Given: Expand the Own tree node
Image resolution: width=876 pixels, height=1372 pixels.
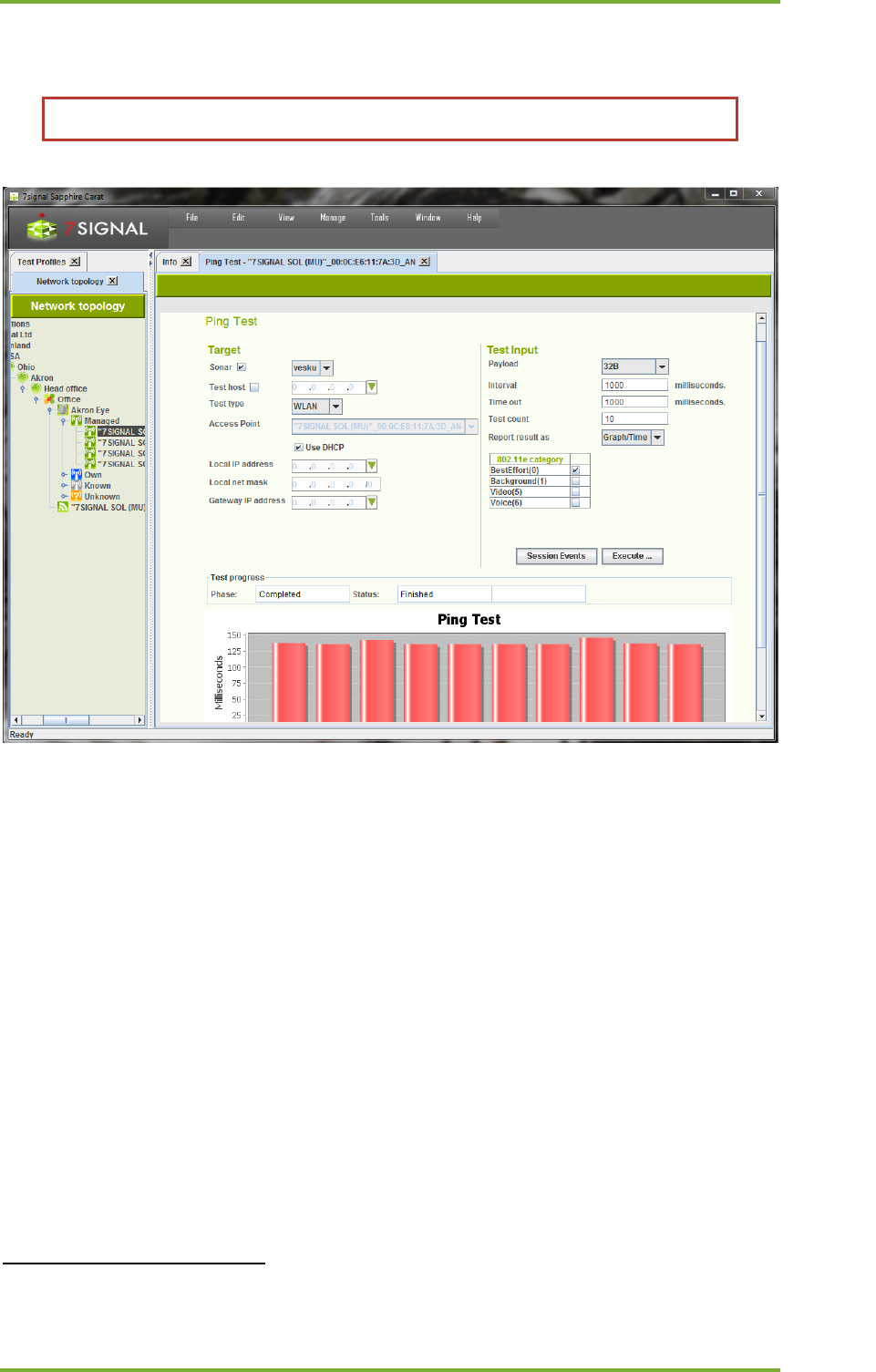Looking at the screenshot, I should click(x=64, y=475).
